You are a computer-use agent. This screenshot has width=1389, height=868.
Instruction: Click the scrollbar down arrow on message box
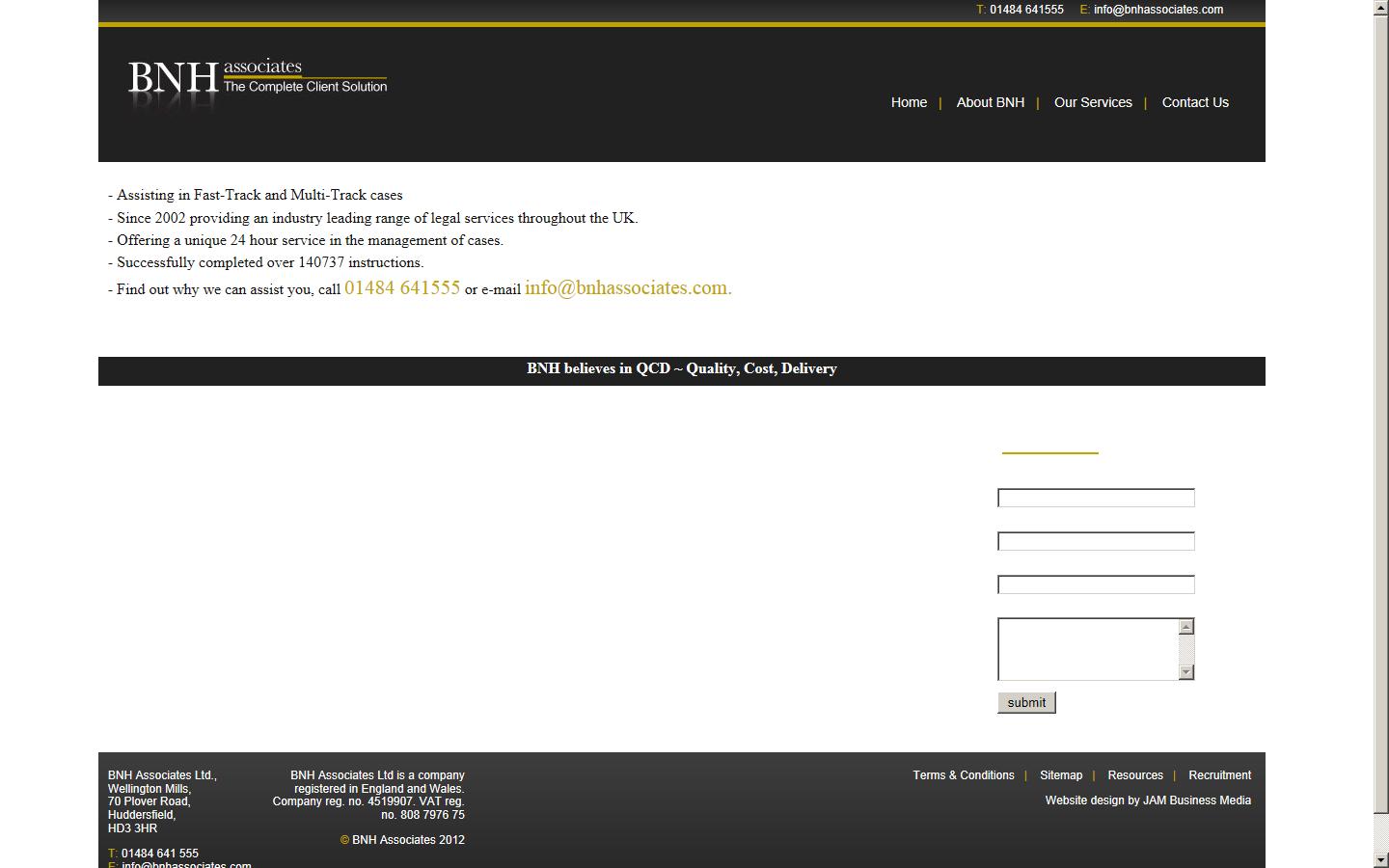click(x=1185, y=671)
